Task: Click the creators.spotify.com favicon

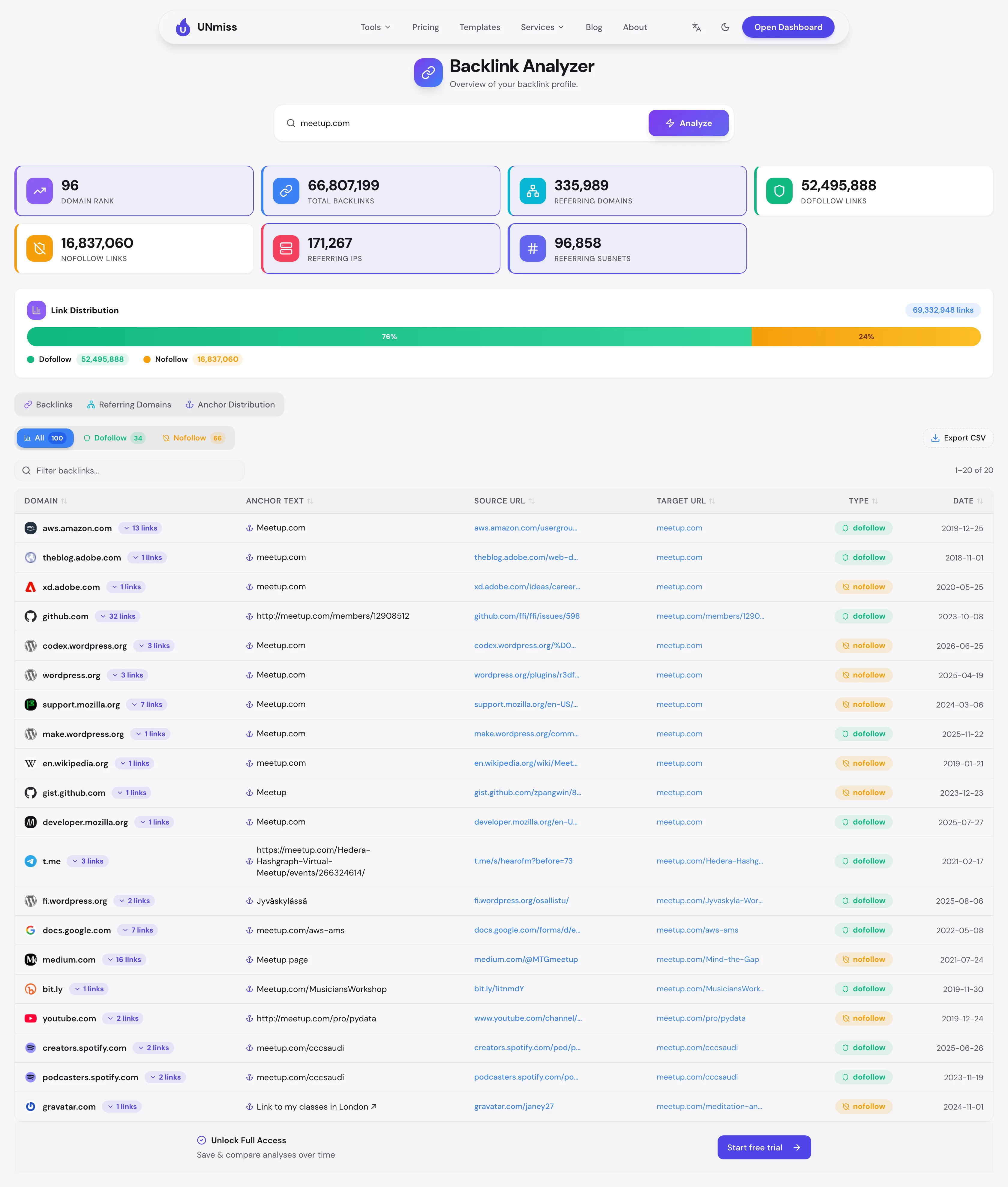Action: tap(31, 1048)
